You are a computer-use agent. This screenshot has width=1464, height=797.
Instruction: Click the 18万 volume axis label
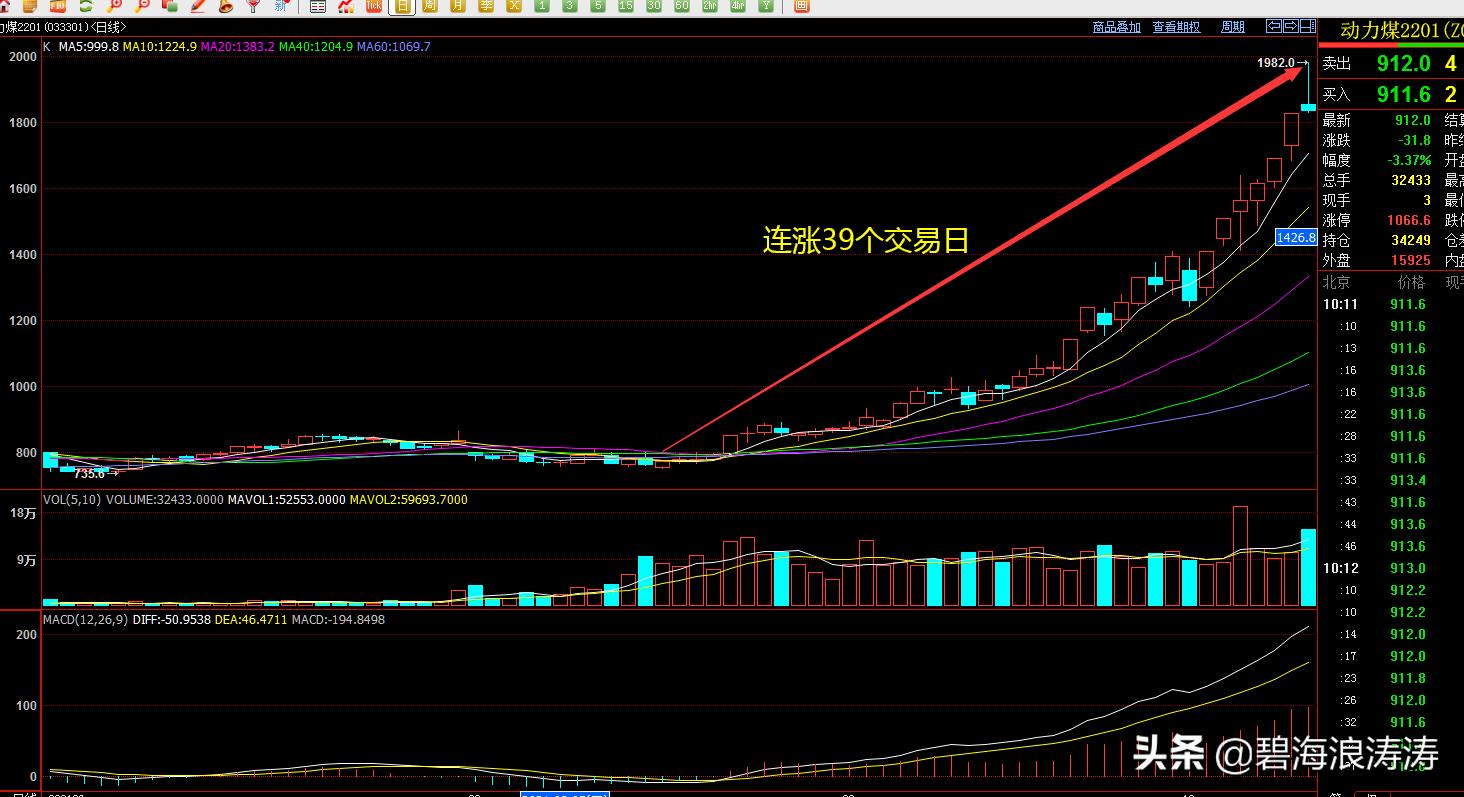coord(23,513)
